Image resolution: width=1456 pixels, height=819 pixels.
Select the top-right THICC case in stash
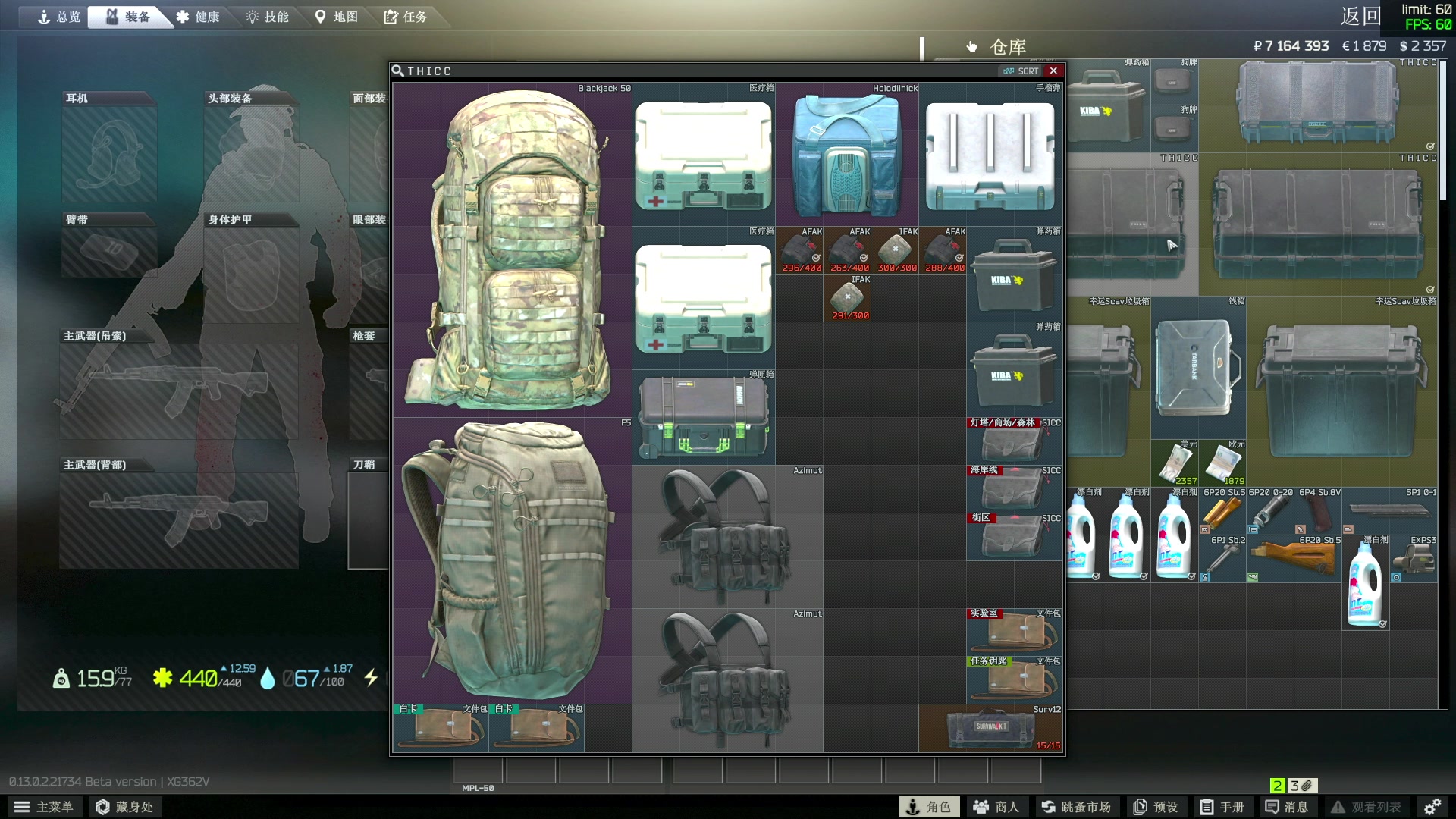pyautogui.click(x=1318, y=105)
